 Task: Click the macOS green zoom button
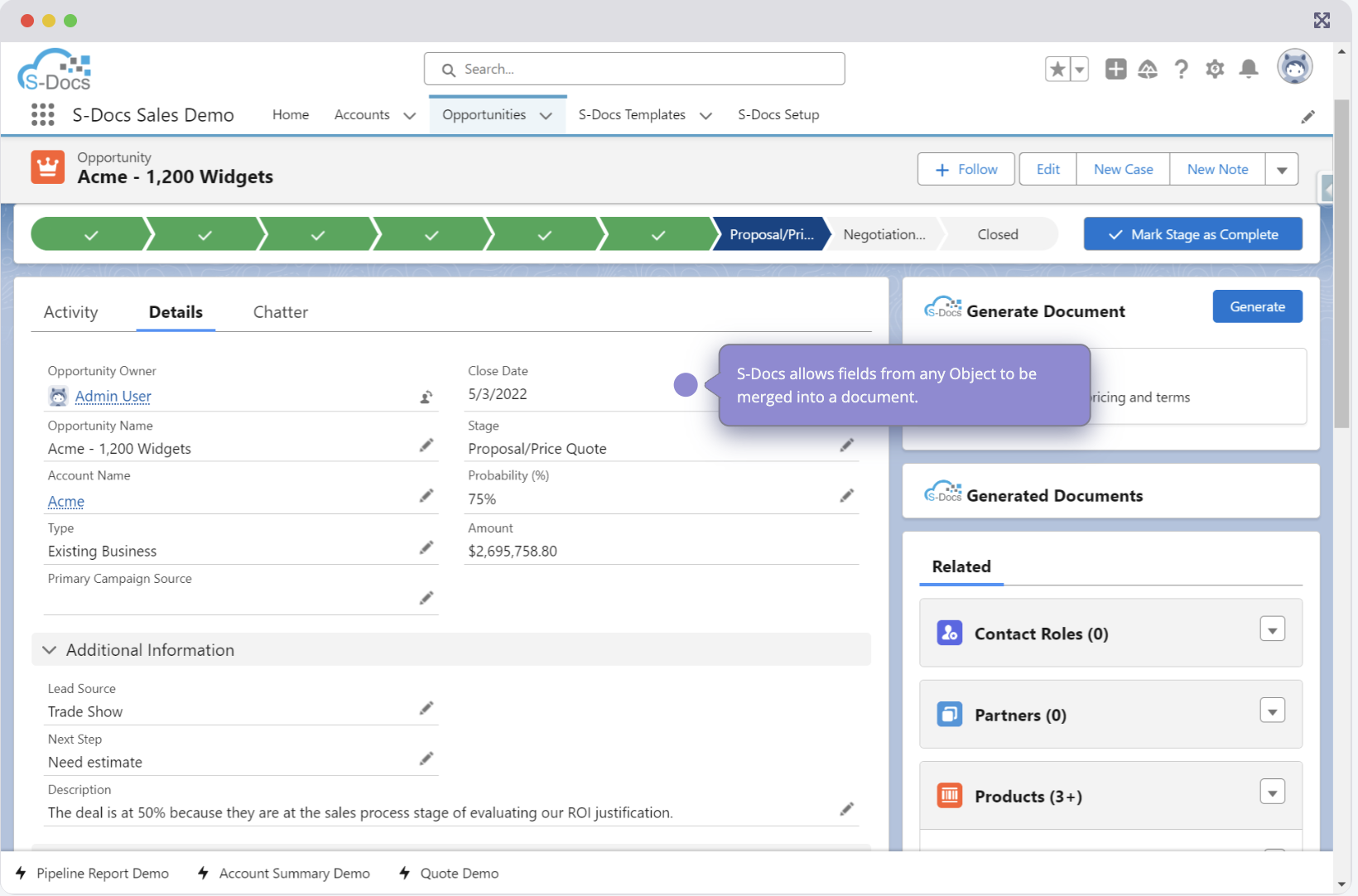click(x=70, y=21)
